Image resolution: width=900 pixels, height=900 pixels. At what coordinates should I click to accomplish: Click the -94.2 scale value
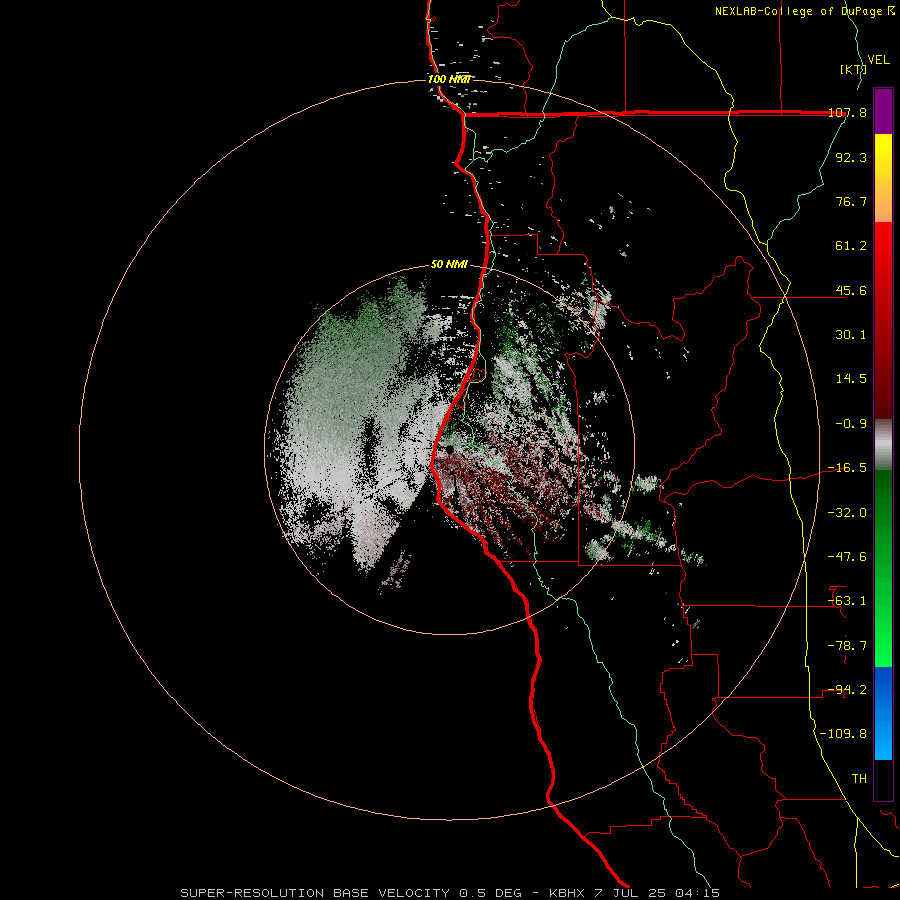point(847,690)
